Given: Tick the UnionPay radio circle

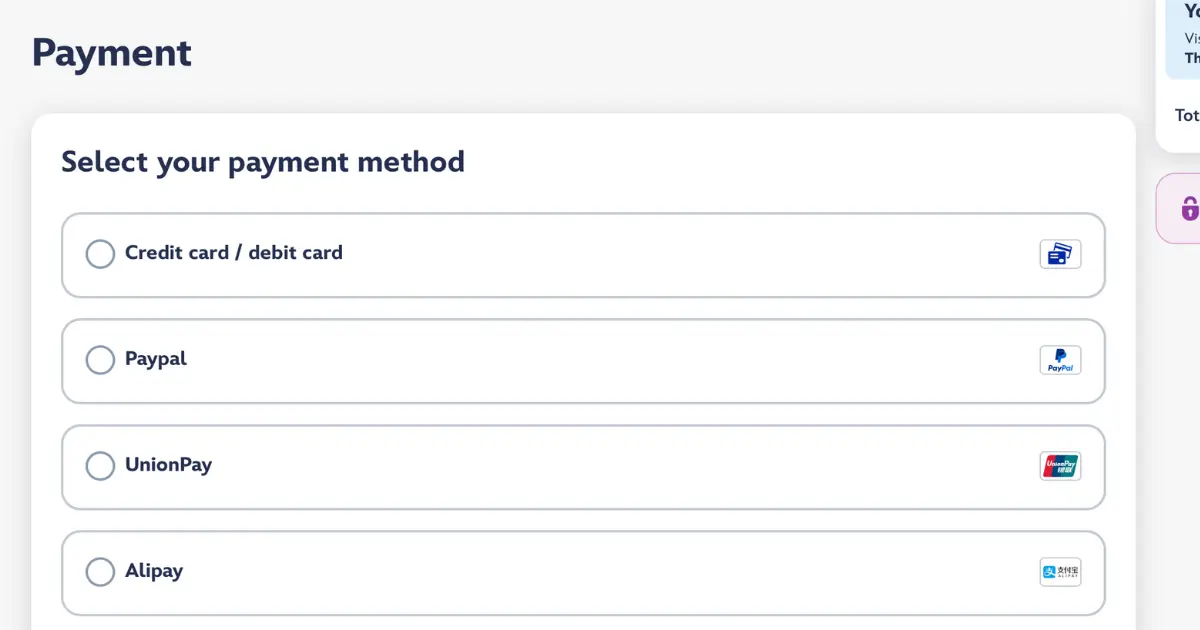Looking at the screenshot, I should 100,466.
